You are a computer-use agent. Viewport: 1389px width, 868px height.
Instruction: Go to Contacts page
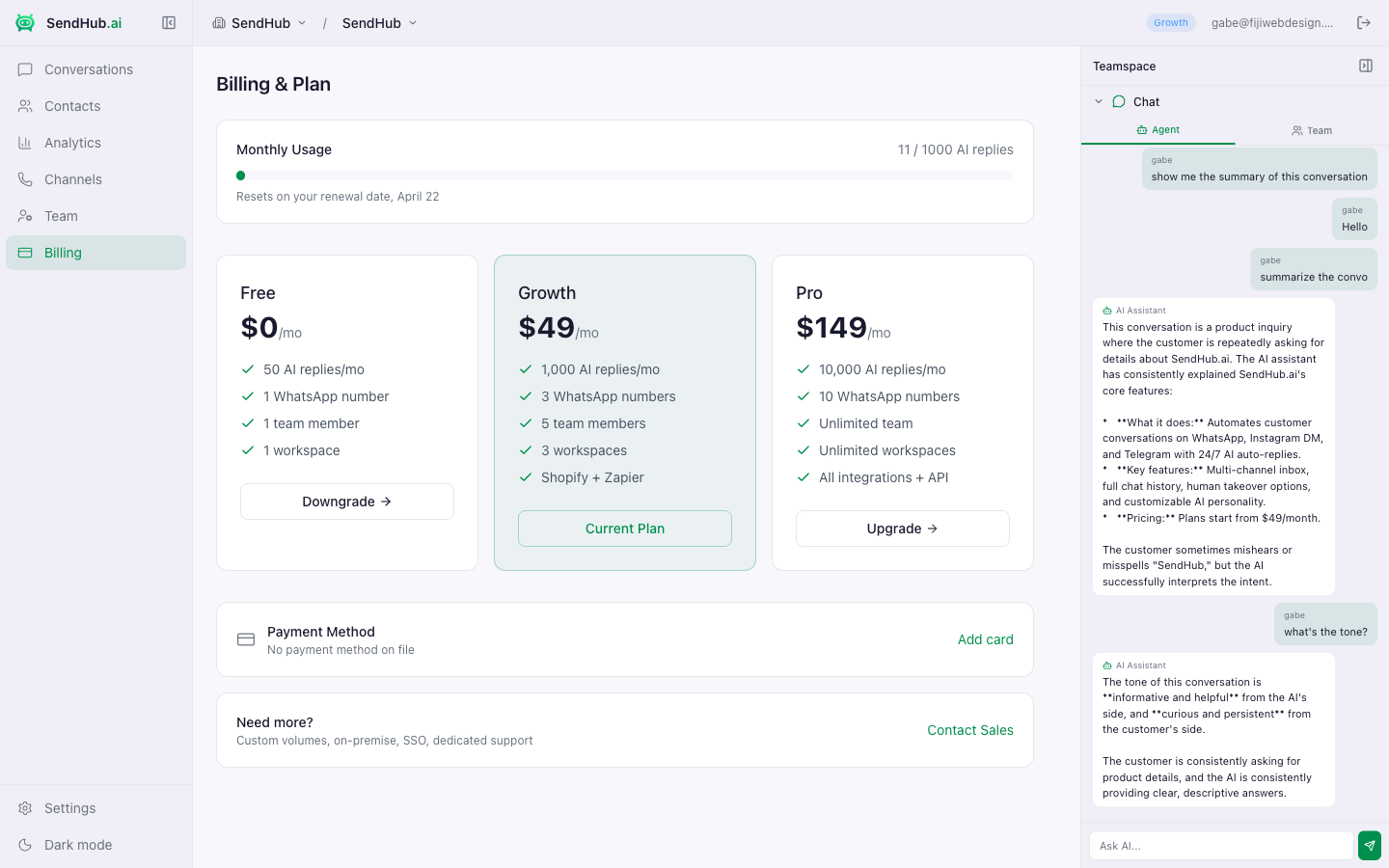95,106
